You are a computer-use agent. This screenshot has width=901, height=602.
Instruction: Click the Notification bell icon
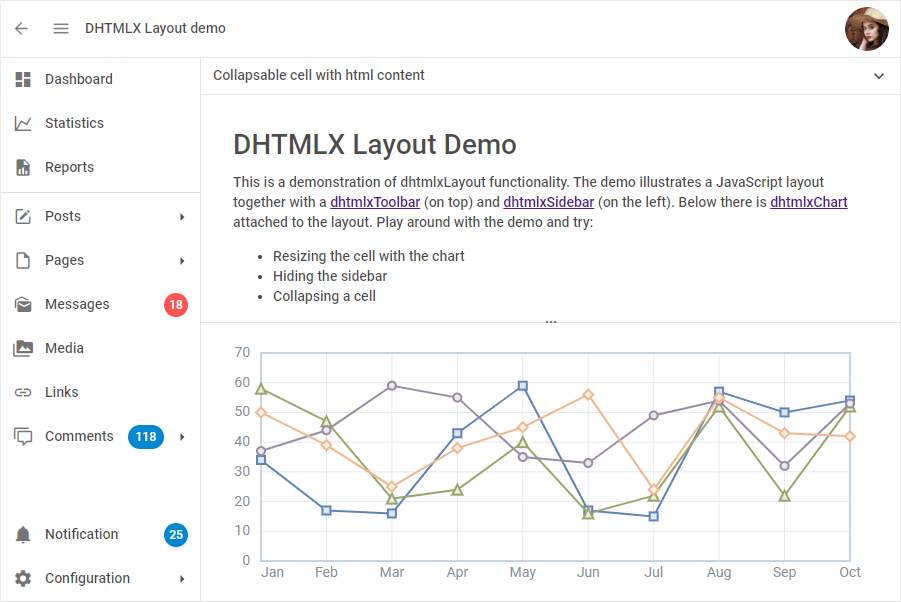tap(23, 535)
